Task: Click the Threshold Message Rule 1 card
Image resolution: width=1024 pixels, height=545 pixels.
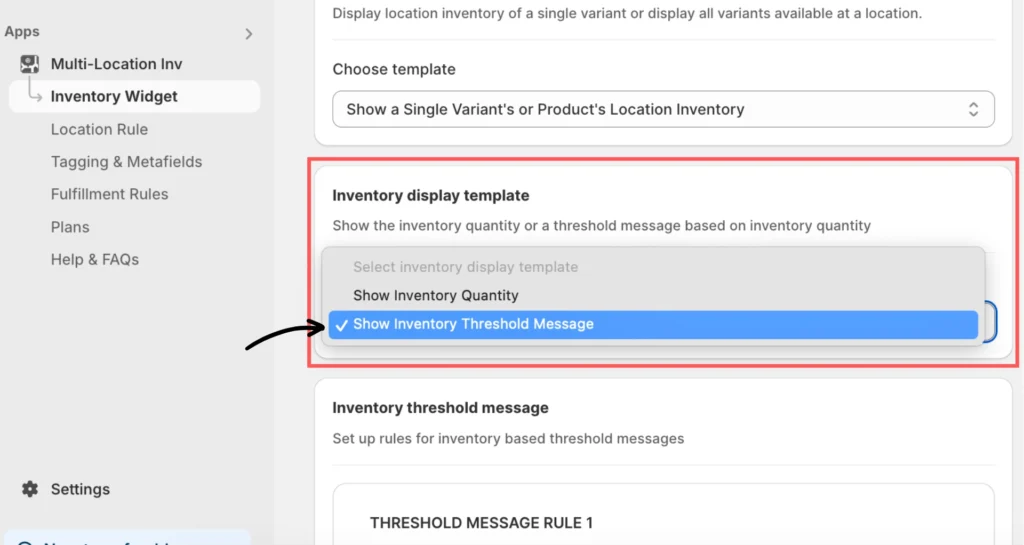Action: (663, 522)
